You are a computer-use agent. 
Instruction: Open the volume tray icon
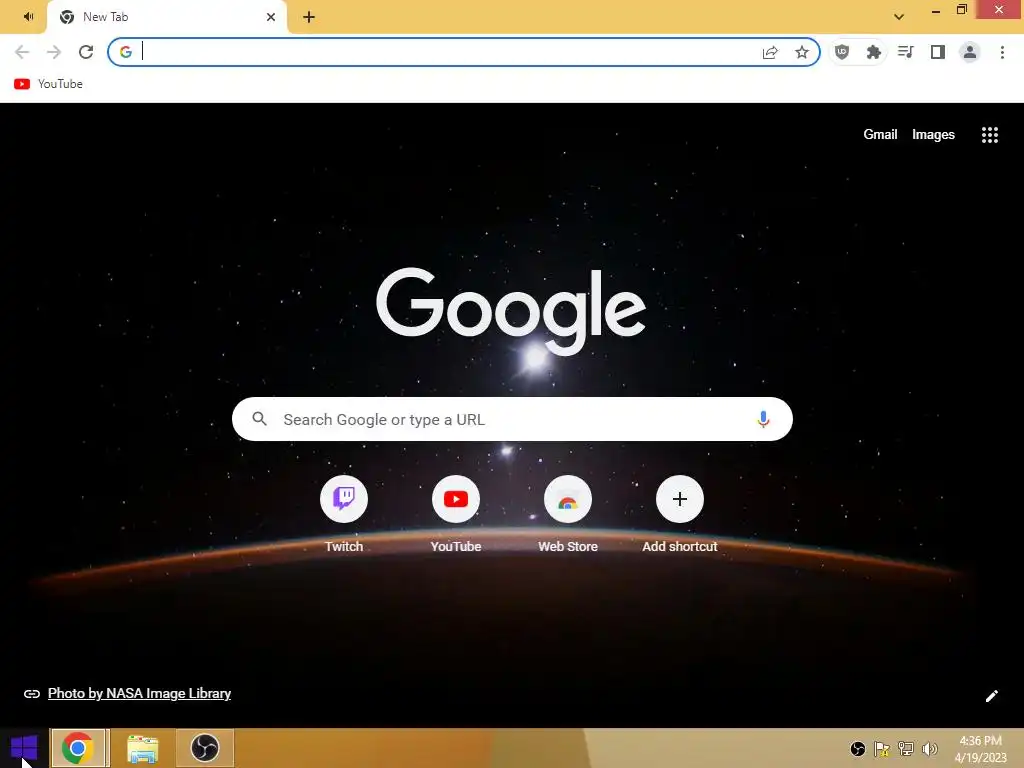pyautogui.click(x=929, y=749)
